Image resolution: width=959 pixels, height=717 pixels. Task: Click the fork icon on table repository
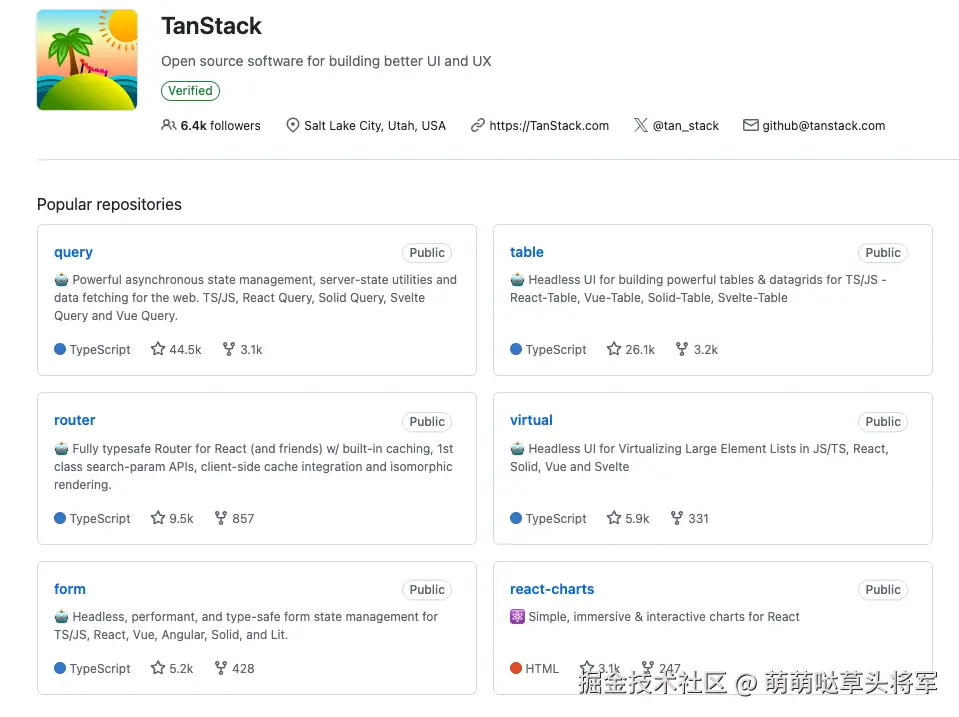click(x=682, y=349)
